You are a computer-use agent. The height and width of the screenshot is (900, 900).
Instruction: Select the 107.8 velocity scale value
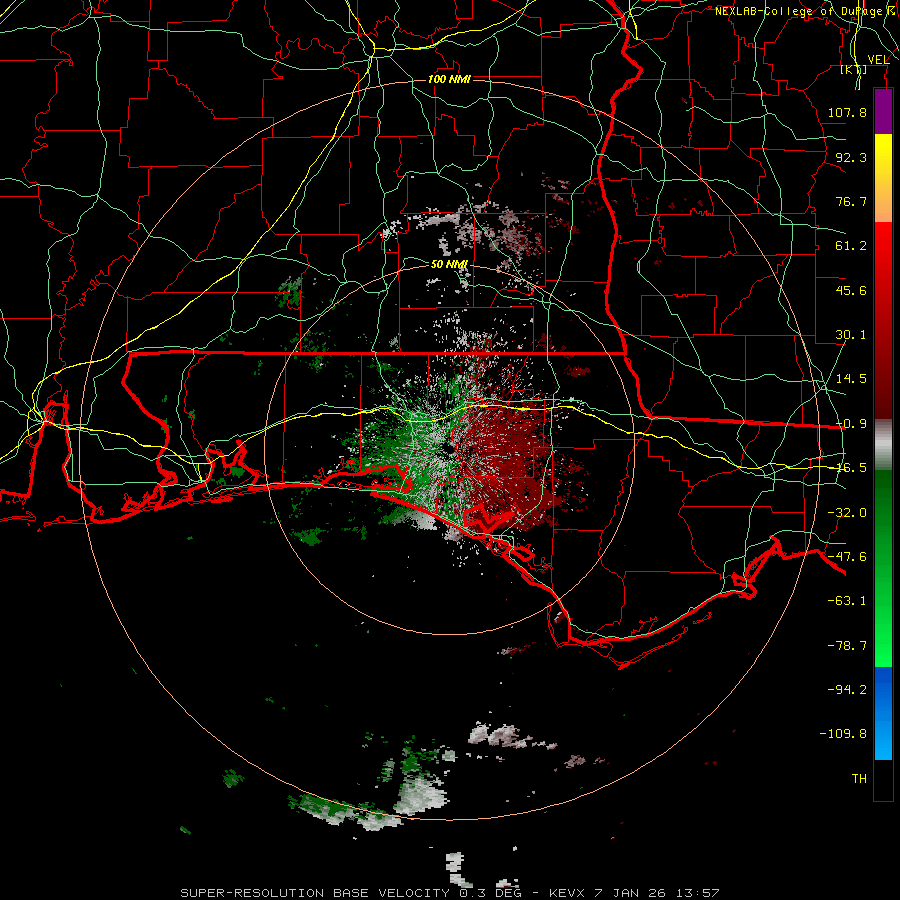[x=847, y=112]
